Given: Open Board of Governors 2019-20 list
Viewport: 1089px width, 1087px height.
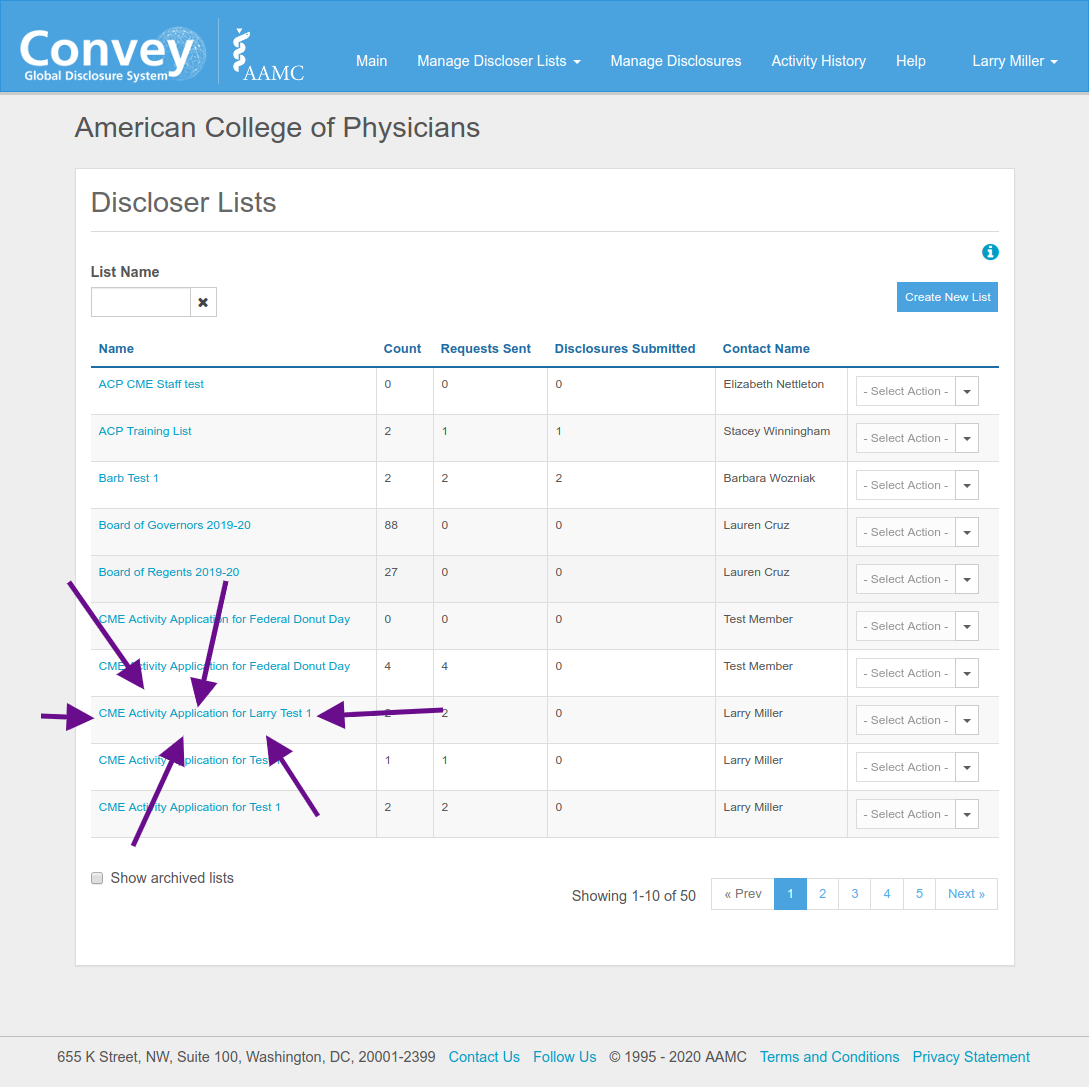Looking at the screenshot, I should tap(174, 525).
